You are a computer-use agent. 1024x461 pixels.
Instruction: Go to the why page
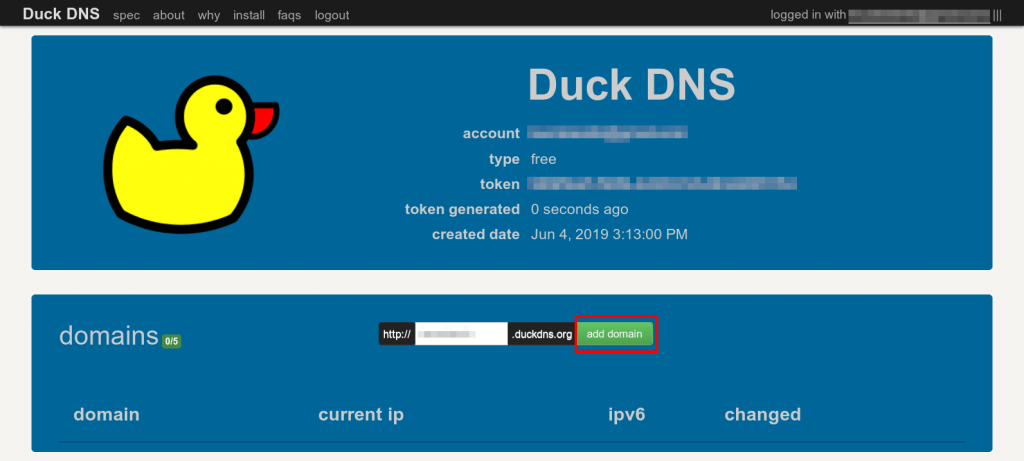[208, 15]
